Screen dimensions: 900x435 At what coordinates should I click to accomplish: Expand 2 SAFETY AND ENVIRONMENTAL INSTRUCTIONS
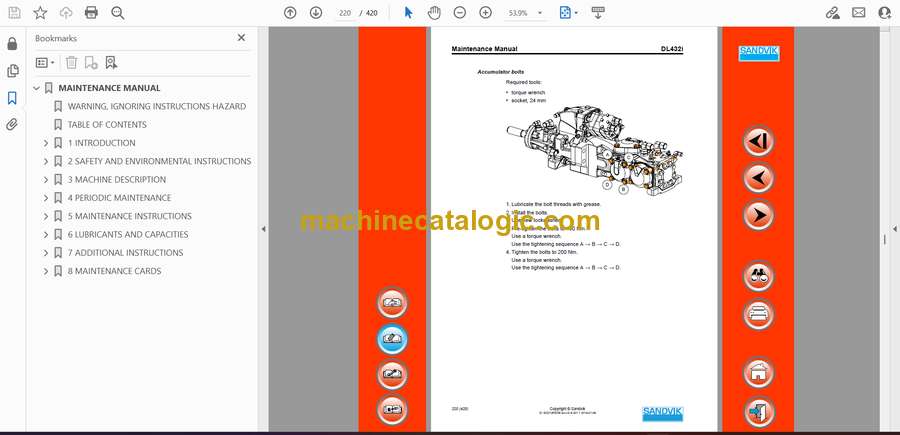pos(46,161)
